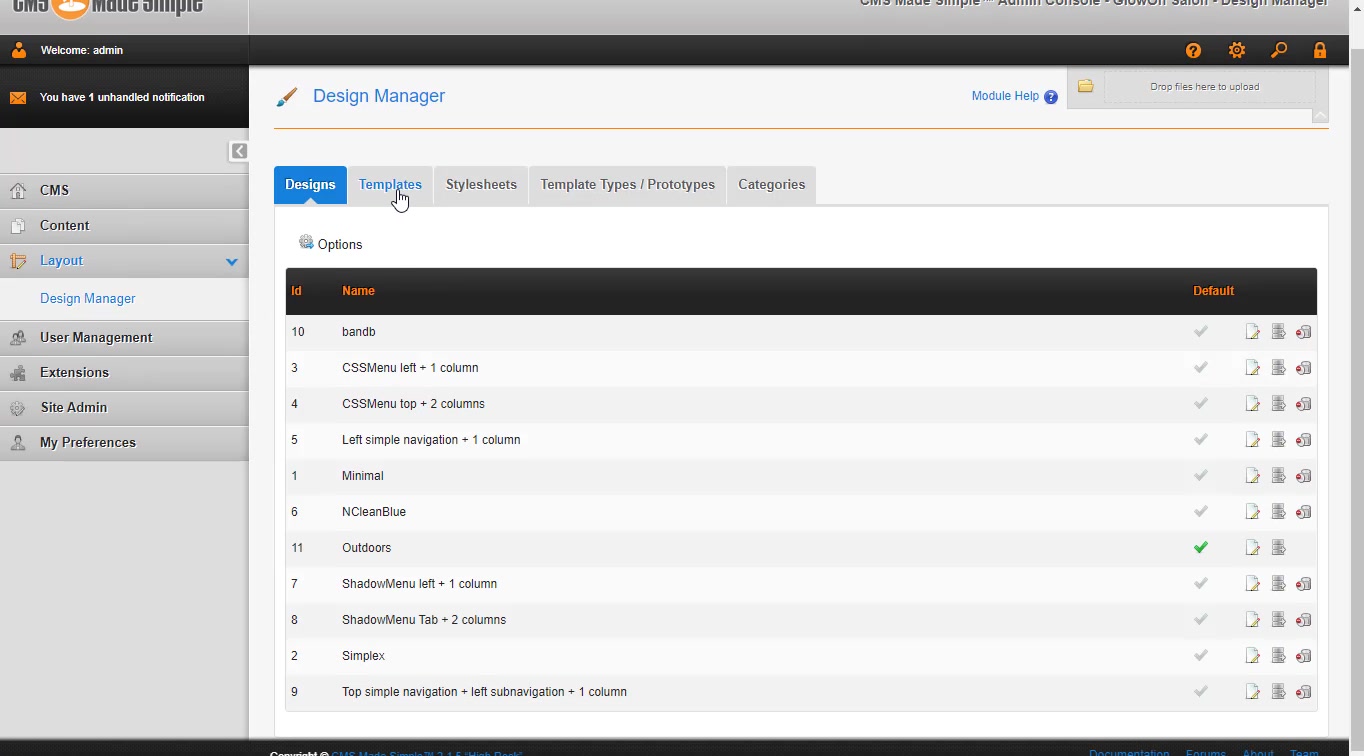1364x756 pixels.
Task: Click the delete icon for Simplex design
Action: tap(1303, 656)
